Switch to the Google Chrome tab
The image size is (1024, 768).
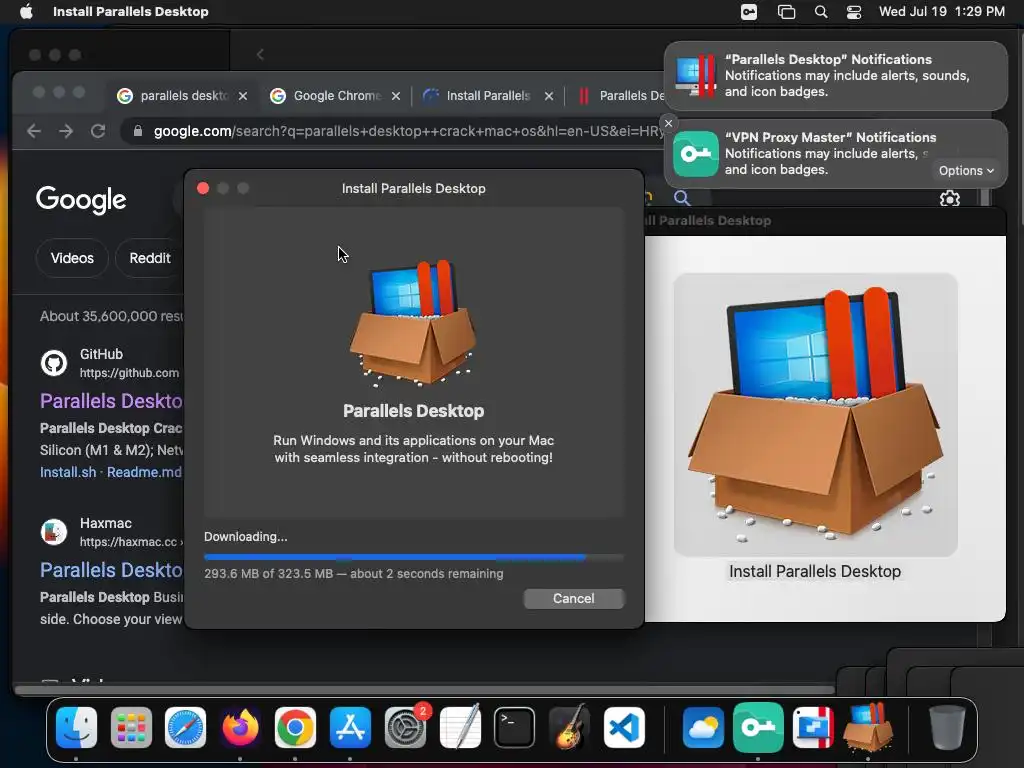[x=335, y=96]
